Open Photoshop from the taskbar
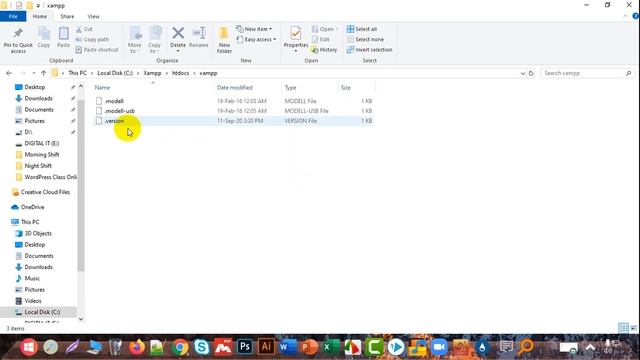 click(245, 347)
